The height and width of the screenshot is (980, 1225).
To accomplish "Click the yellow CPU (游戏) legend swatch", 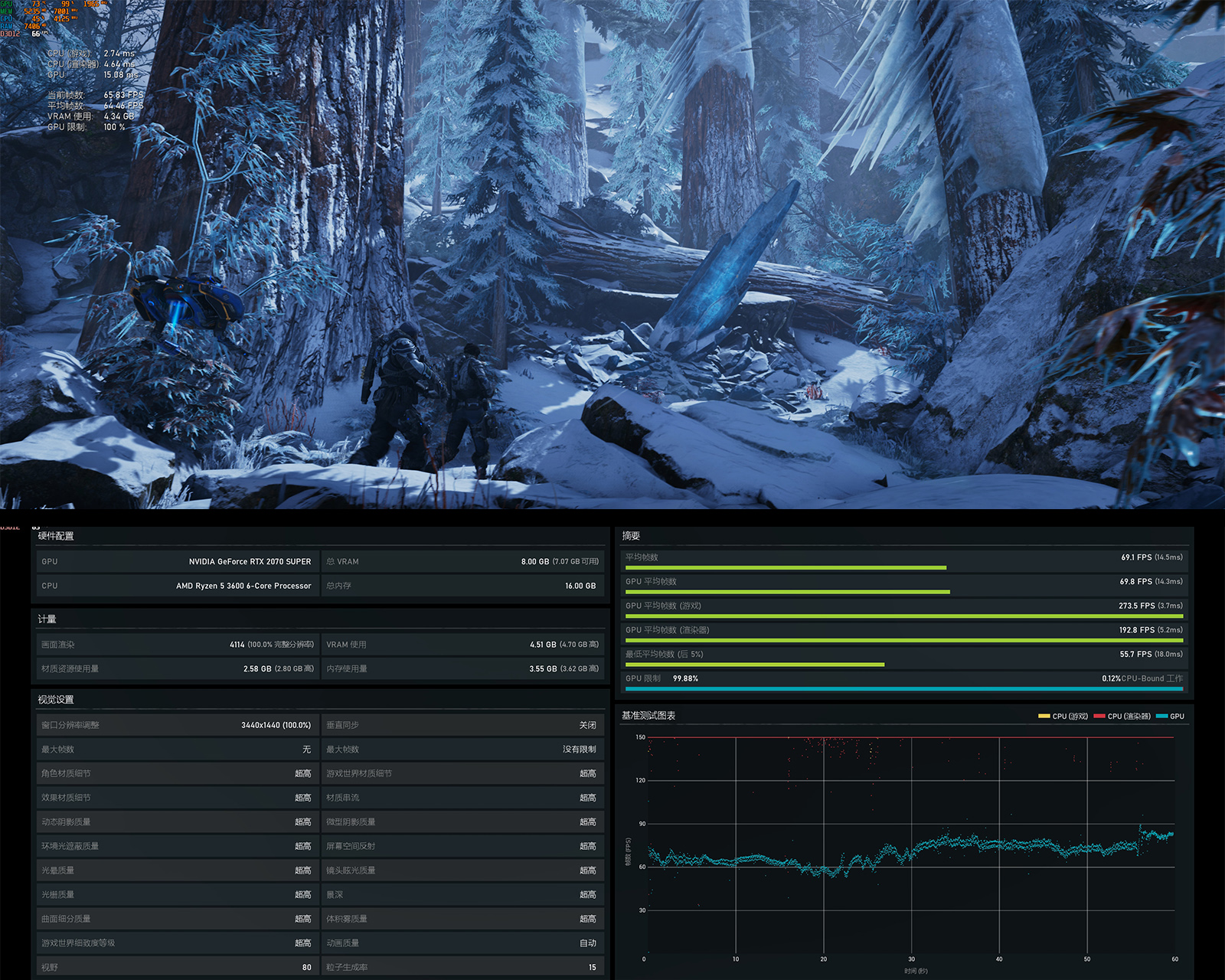I will point(1044,716).
